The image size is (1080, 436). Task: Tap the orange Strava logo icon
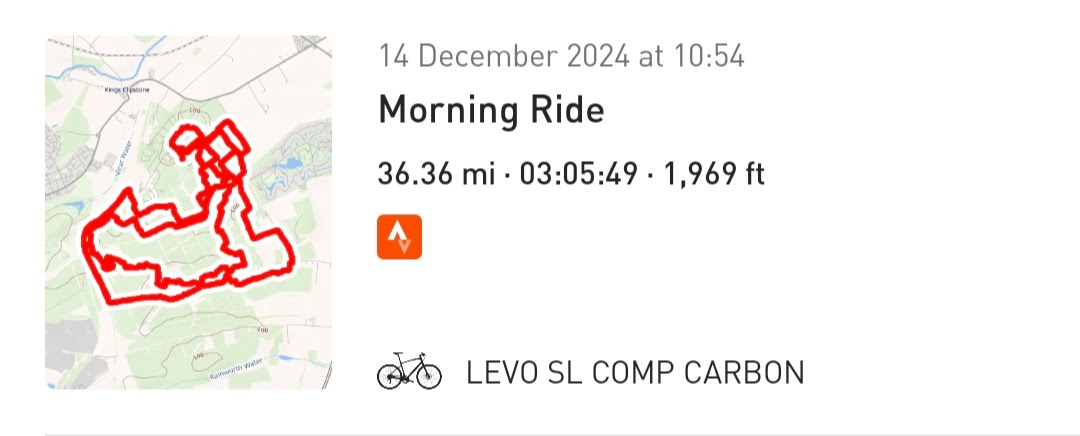[399, 237]
